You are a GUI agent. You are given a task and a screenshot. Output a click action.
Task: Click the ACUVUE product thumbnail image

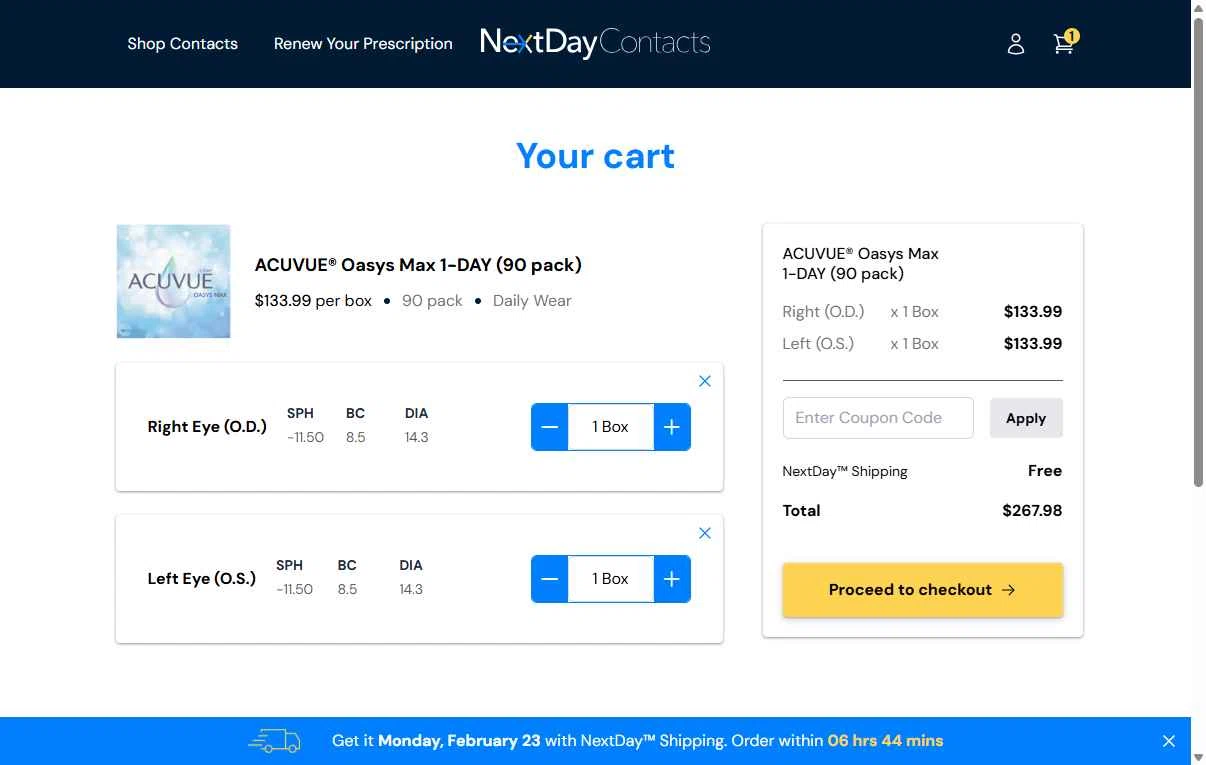click(x=174, y=281)
